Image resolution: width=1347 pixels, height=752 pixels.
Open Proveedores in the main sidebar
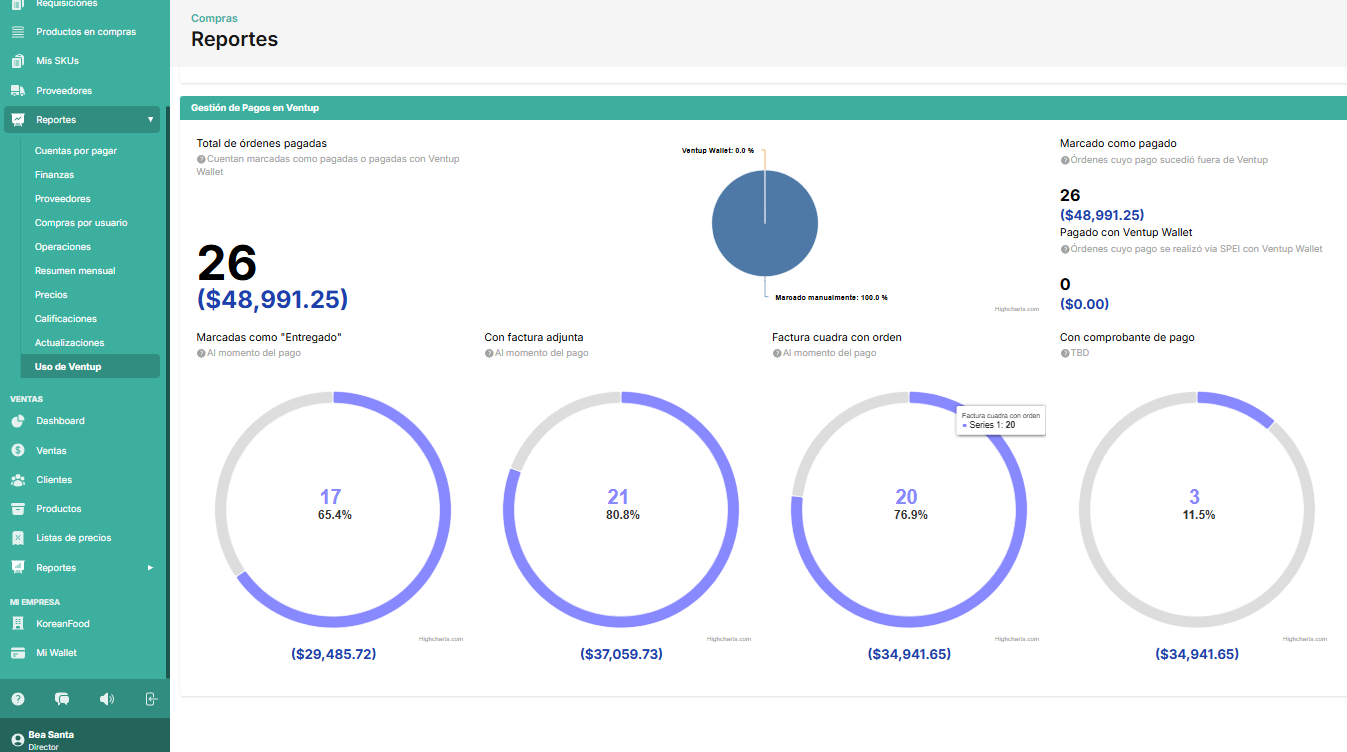tap(64, 91)
